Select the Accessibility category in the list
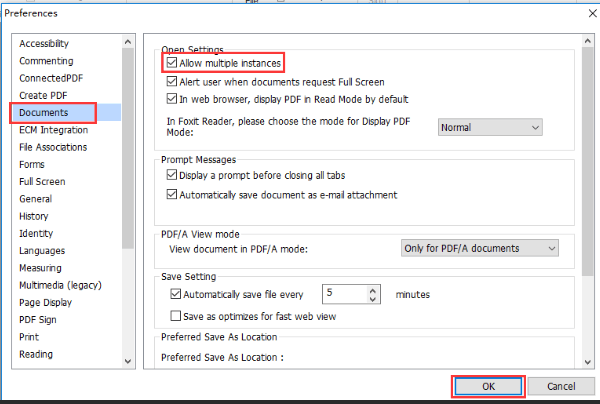The width and height of the screenshot is (600, 404). pos(44,44)
